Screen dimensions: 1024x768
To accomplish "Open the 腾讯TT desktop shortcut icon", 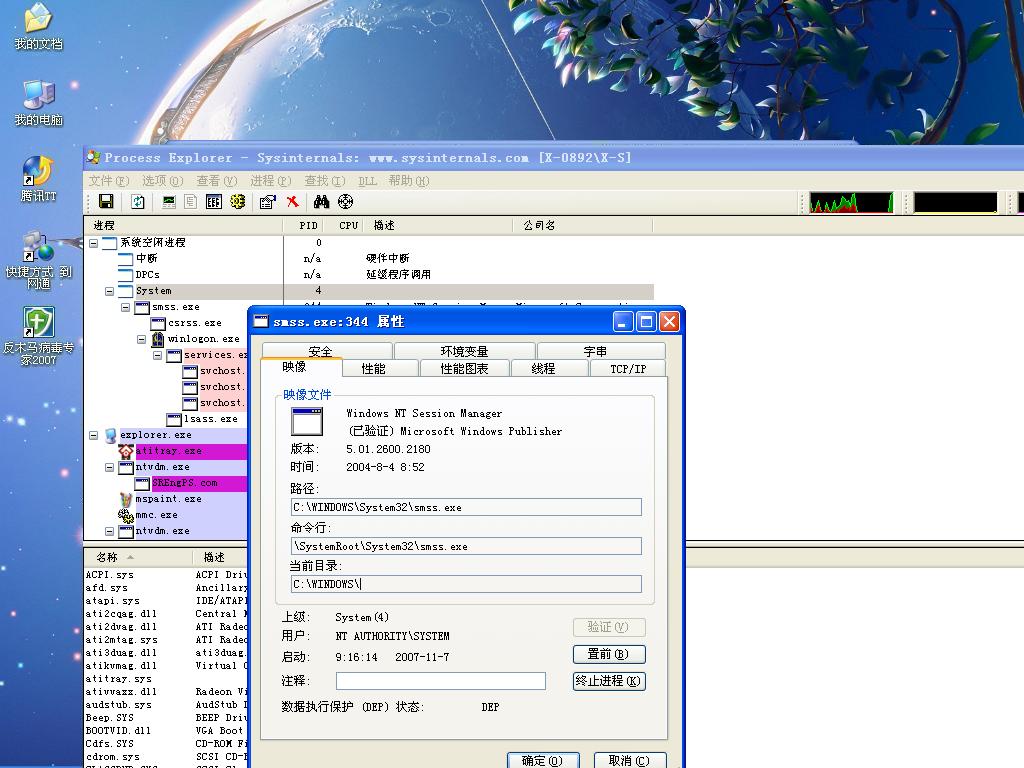I will (38, 171).
